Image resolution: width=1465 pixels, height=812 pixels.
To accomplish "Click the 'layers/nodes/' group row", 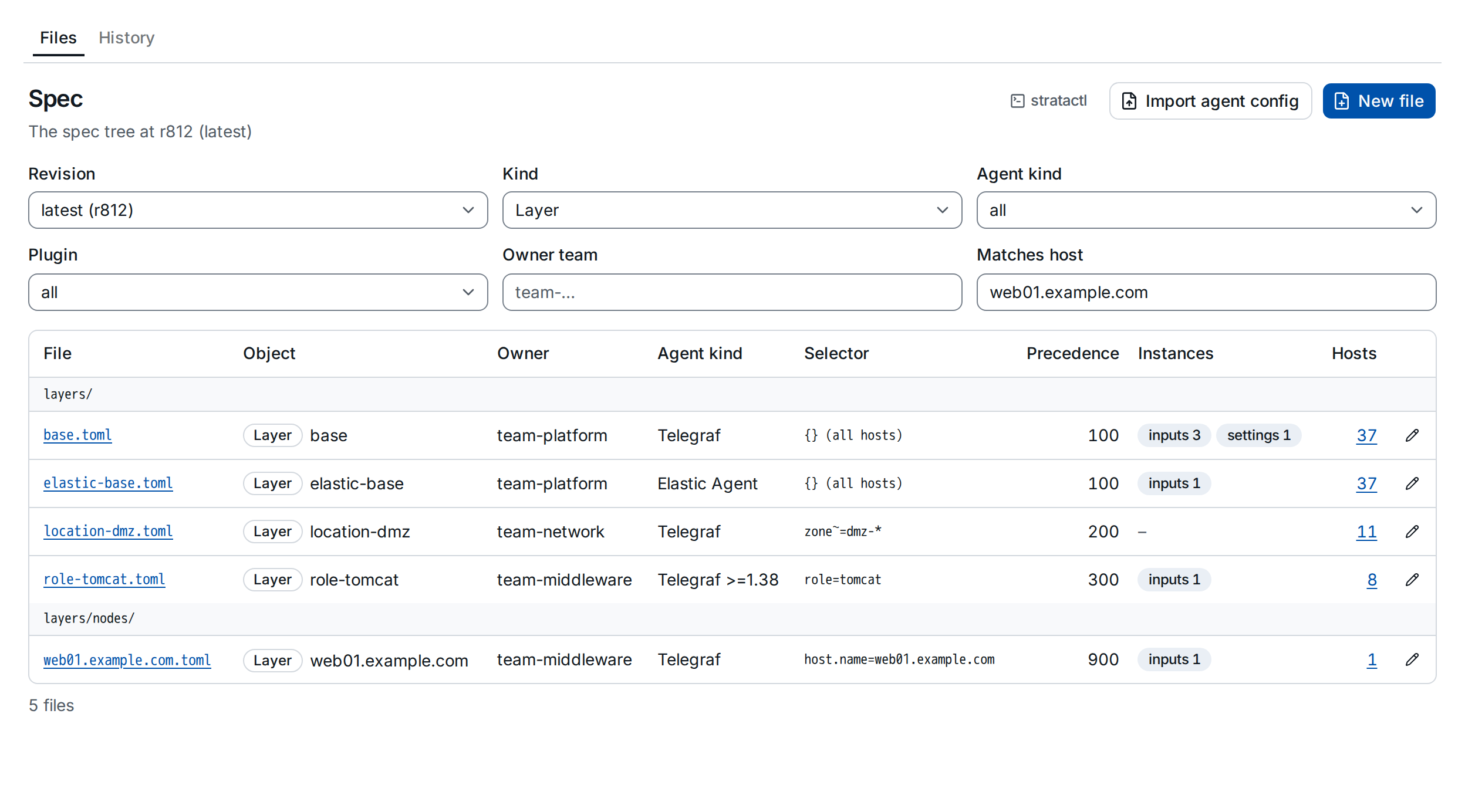I will click(732, 618).
